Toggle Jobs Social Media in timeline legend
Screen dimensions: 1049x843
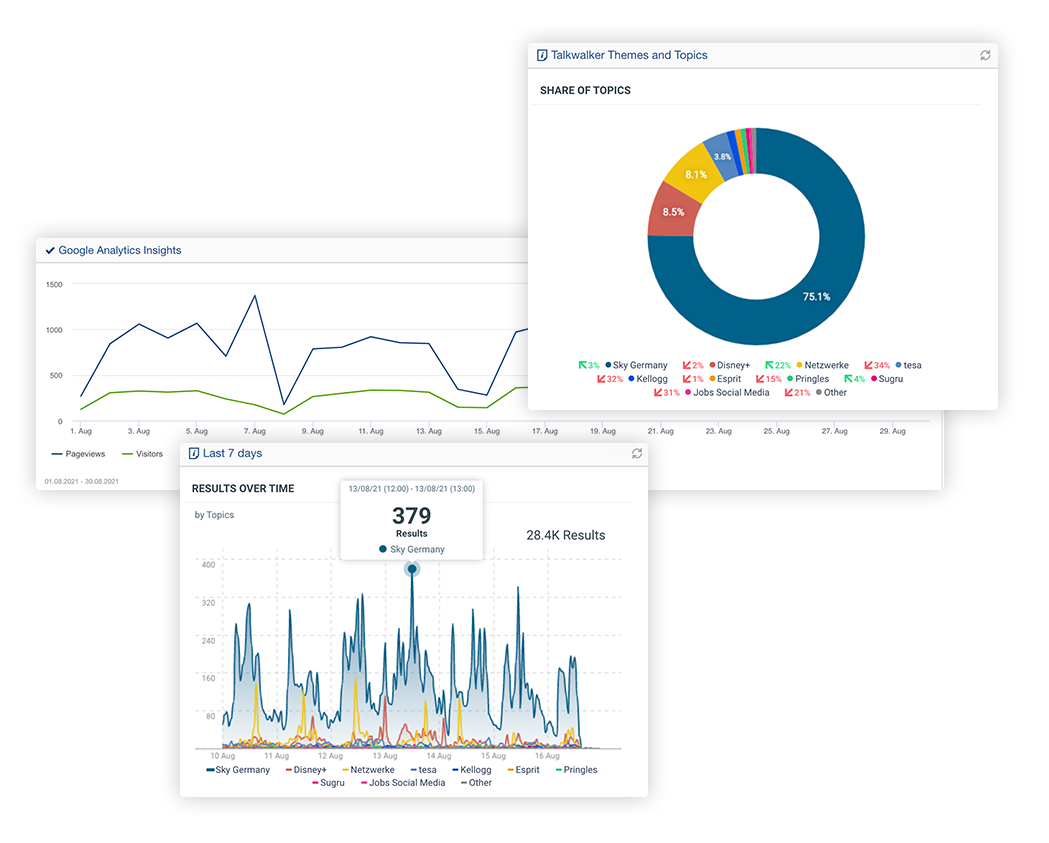[x=403, y=783]
